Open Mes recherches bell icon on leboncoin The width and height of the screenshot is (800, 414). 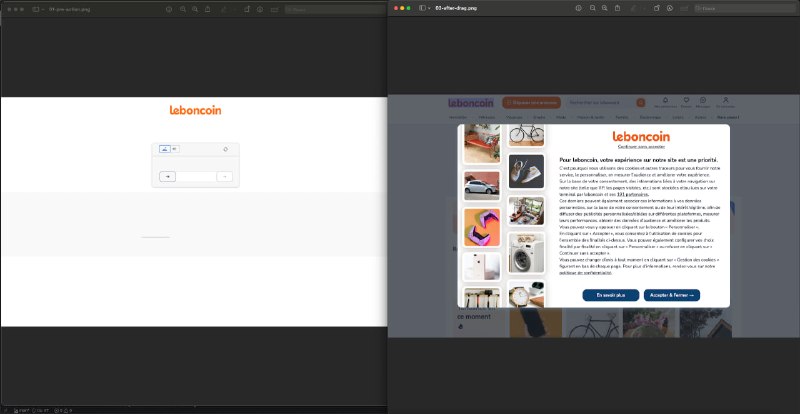[x=665, y=102]
